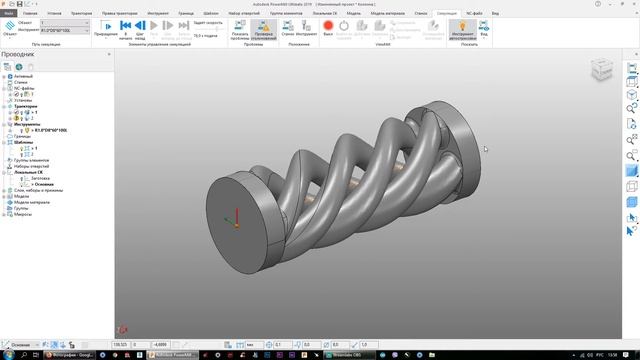Viewport: 640px width, 360px height.
Task: Click the select arrow tool icon
Action: (631, 217)
